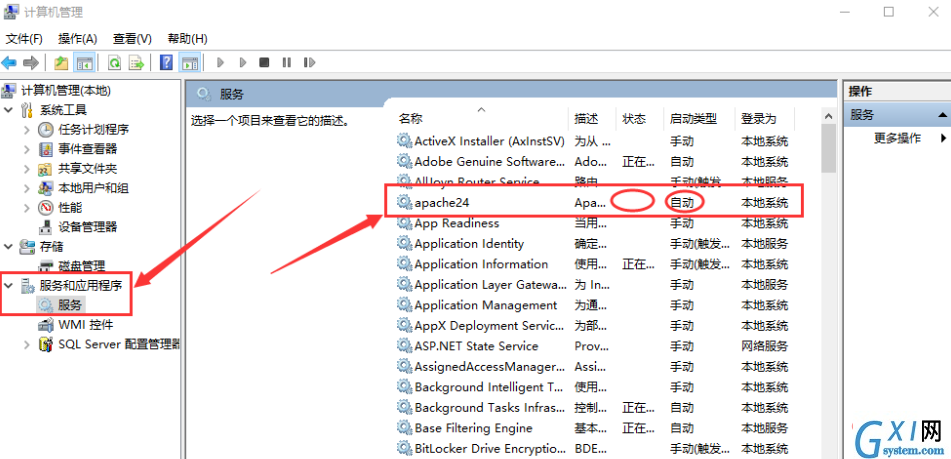Select the Application Identity service

tap(469, 244)
